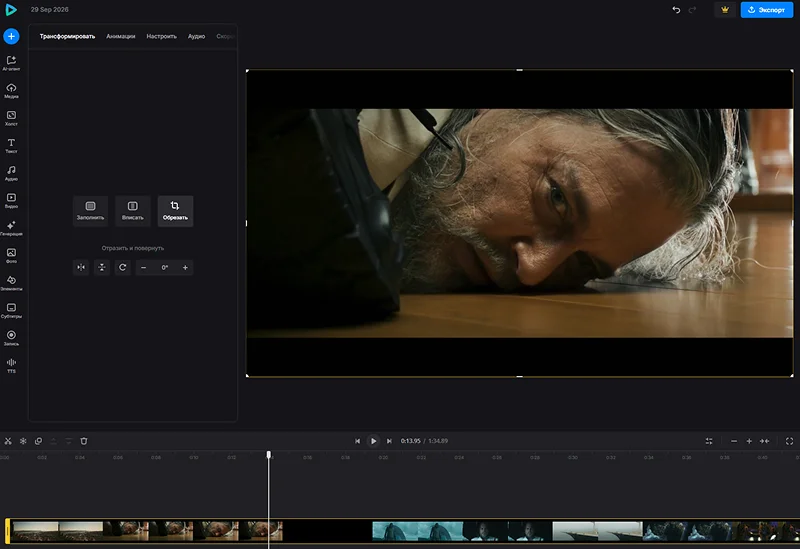Select the Заполнить fill option
The image size is (800, 549).
[90, 211]
